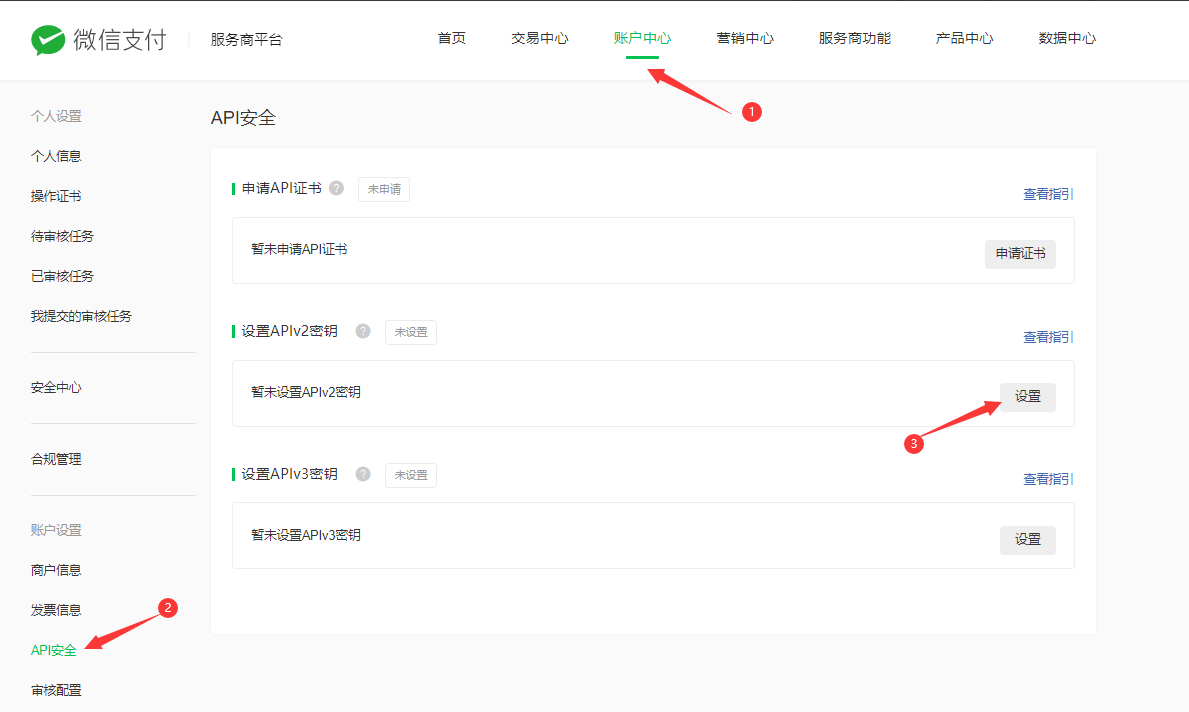
Task: Open 产品中心 in top navigation
Action: tap(964, 39)
